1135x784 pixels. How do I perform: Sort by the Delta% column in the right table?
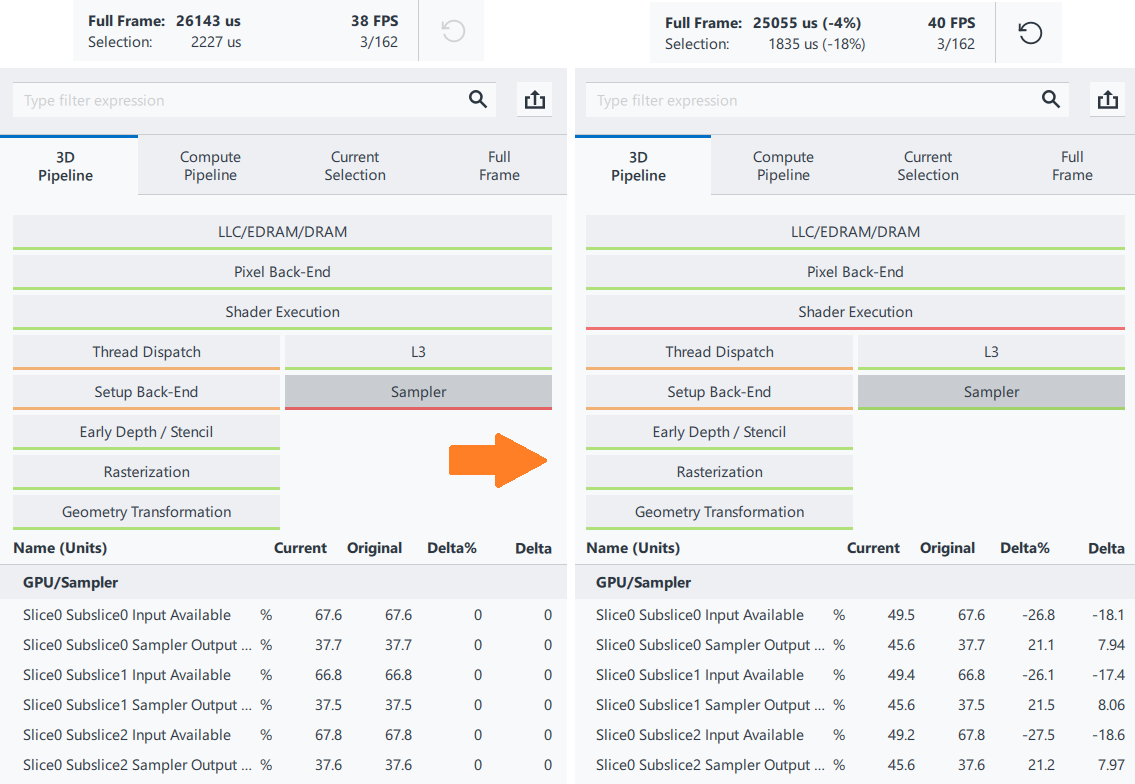click(x=1025, y=548)
